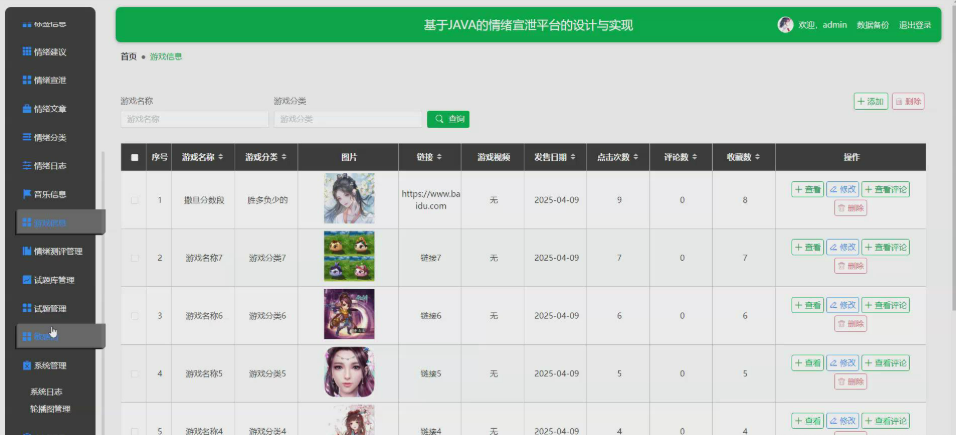Click 数据备份 in the top header
The width and height of the screenshot is (956, 435).
pos(872,25)
